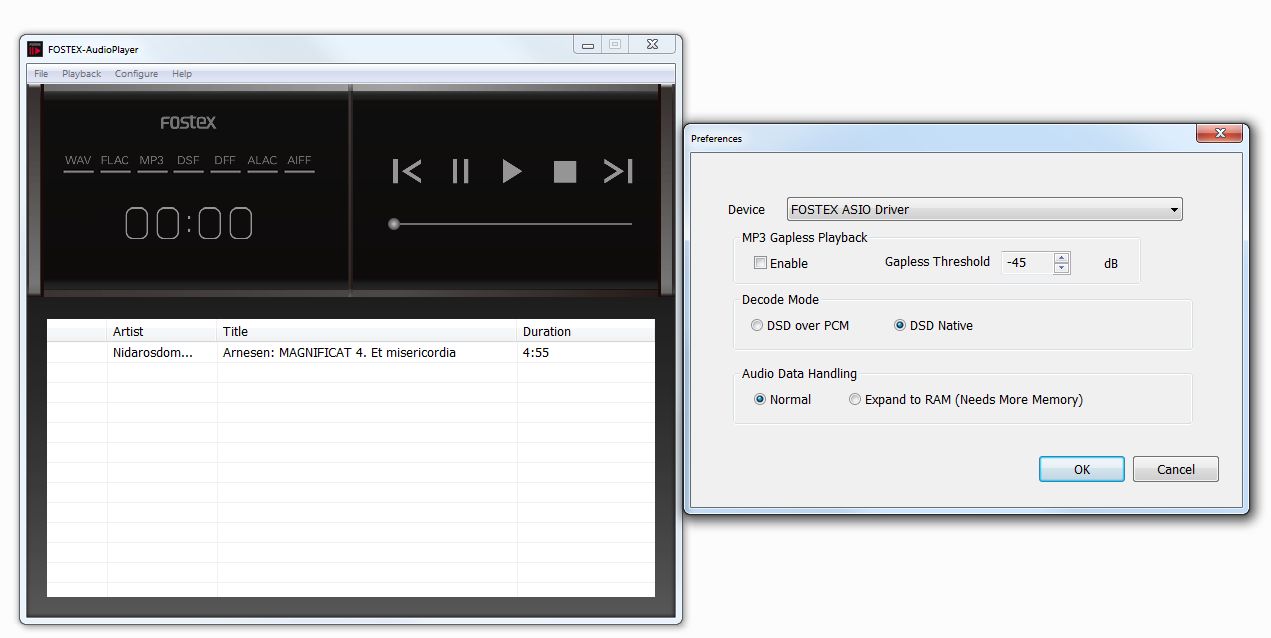This screenshot has width=1271, height=638.
Task: Click the 00:00 elapsed time display
Action: [189, 223]
